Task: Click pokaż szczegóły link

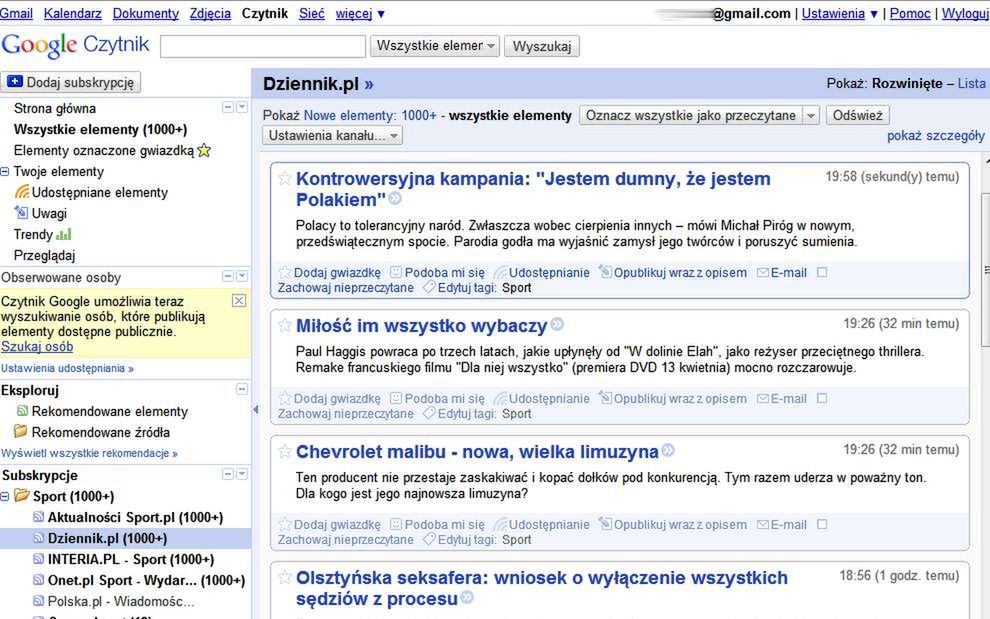Action: (x=936, y=136)
